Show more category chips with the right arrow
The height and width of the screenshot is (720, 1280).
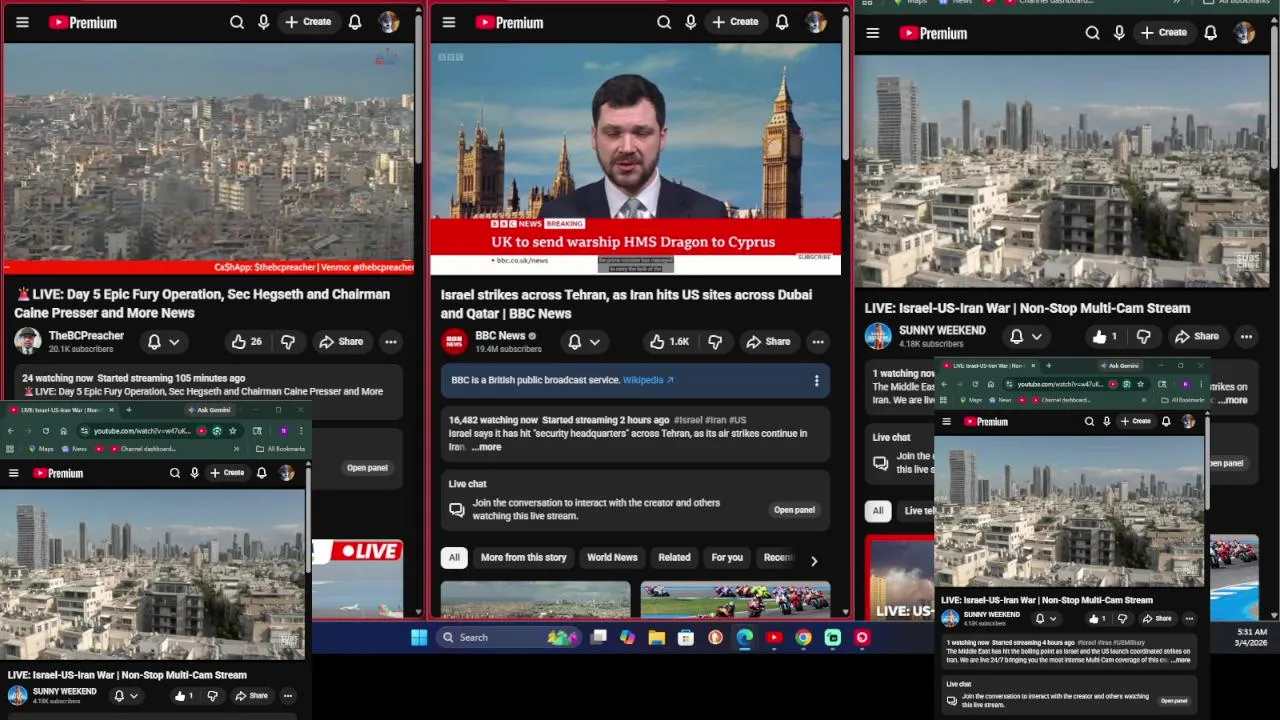coord(814,561)
